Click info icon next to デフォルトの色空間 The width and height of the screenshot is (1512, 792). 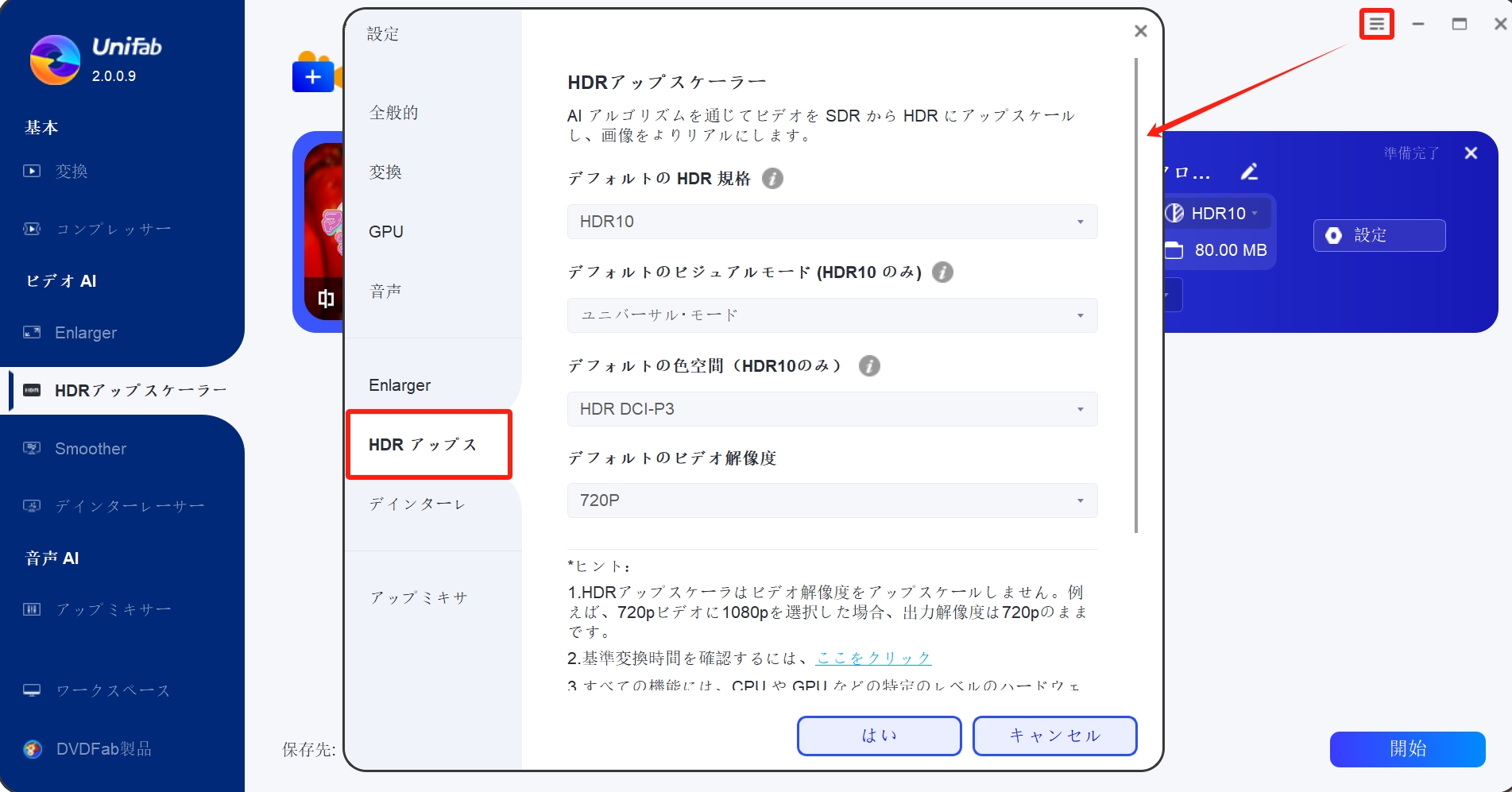click(x=869, y=366)
